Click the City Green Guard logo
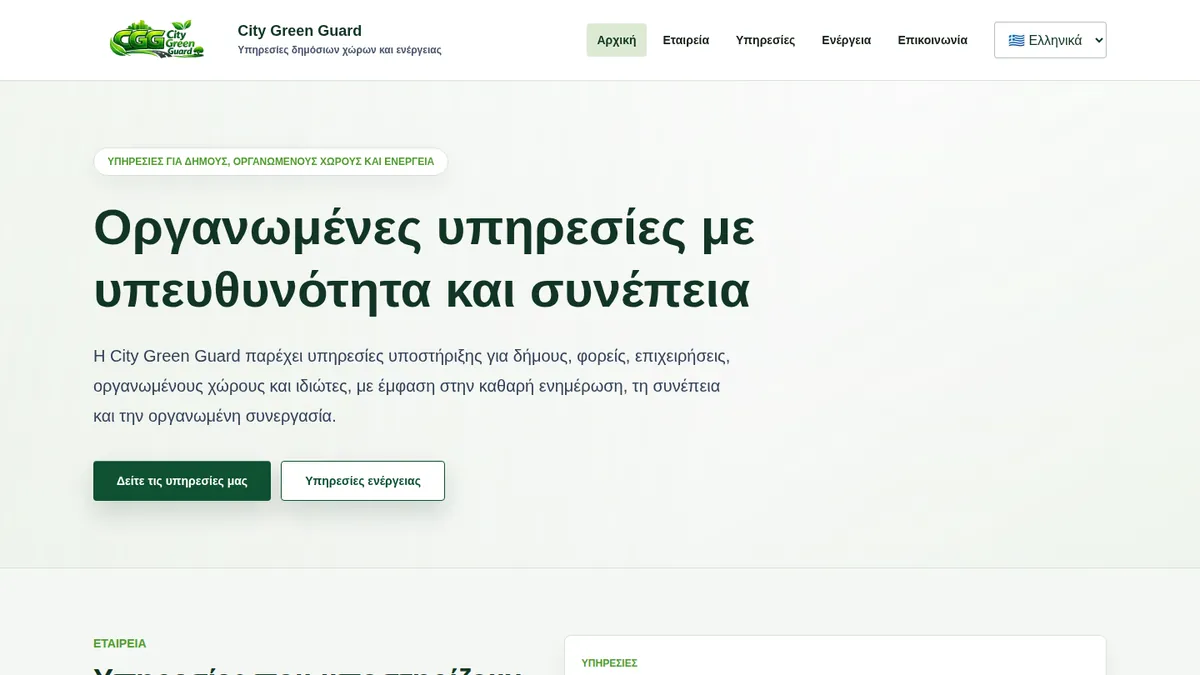Image resolution: width=1200 pixels, height=675 pixels. (x=157, y=40)
